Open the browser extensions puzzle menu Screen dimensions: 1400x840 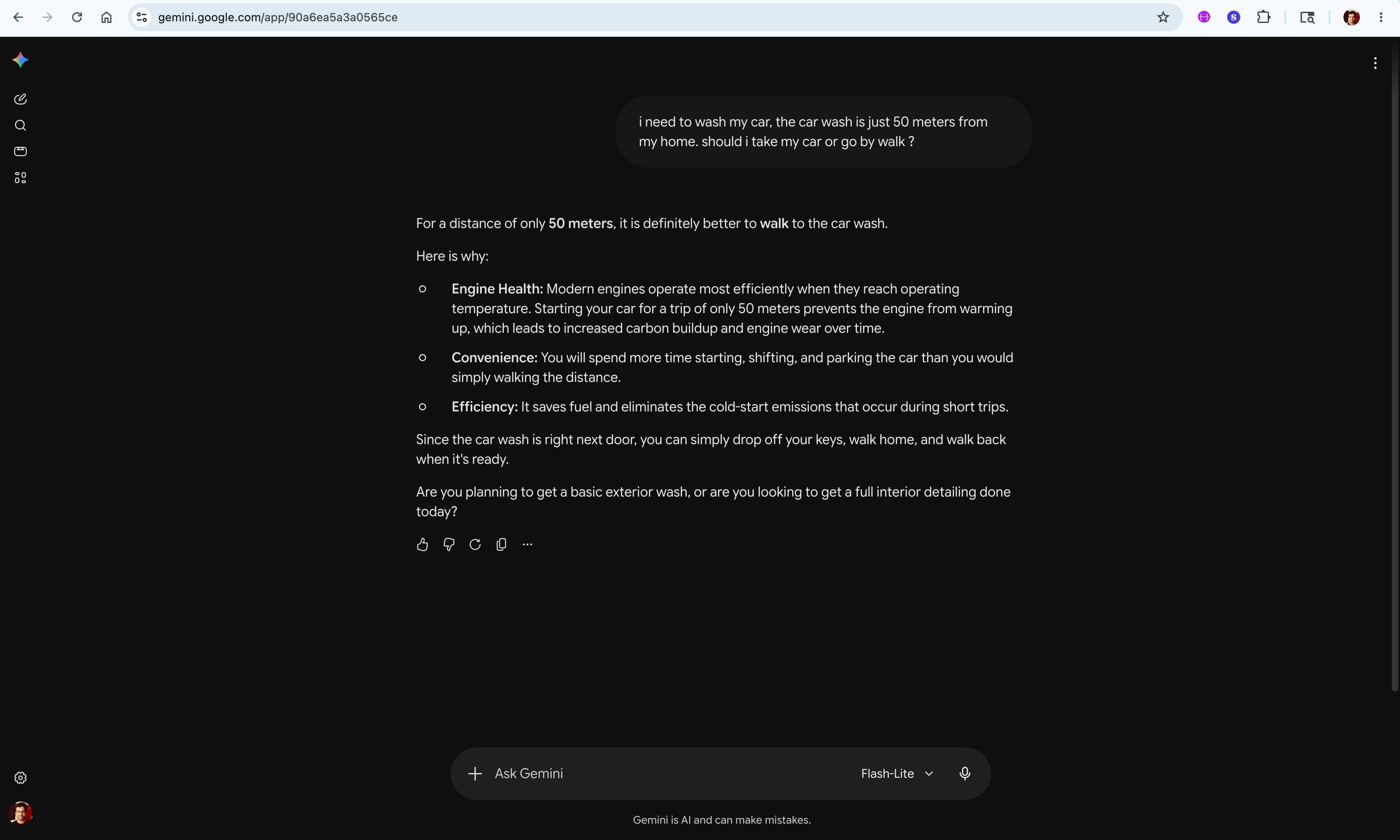(x=1264, y=18)
